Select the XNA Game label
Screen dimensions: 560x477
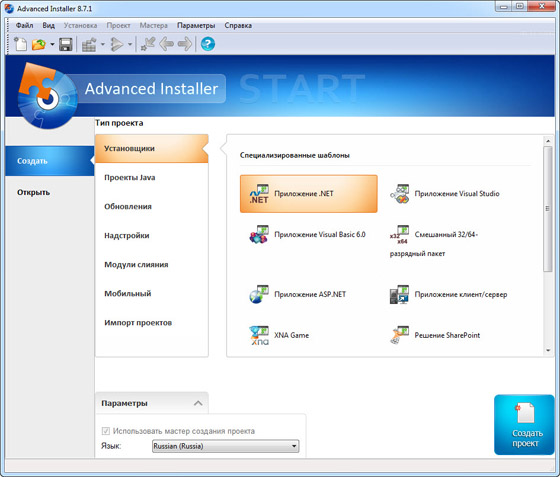tap(291, 335)
